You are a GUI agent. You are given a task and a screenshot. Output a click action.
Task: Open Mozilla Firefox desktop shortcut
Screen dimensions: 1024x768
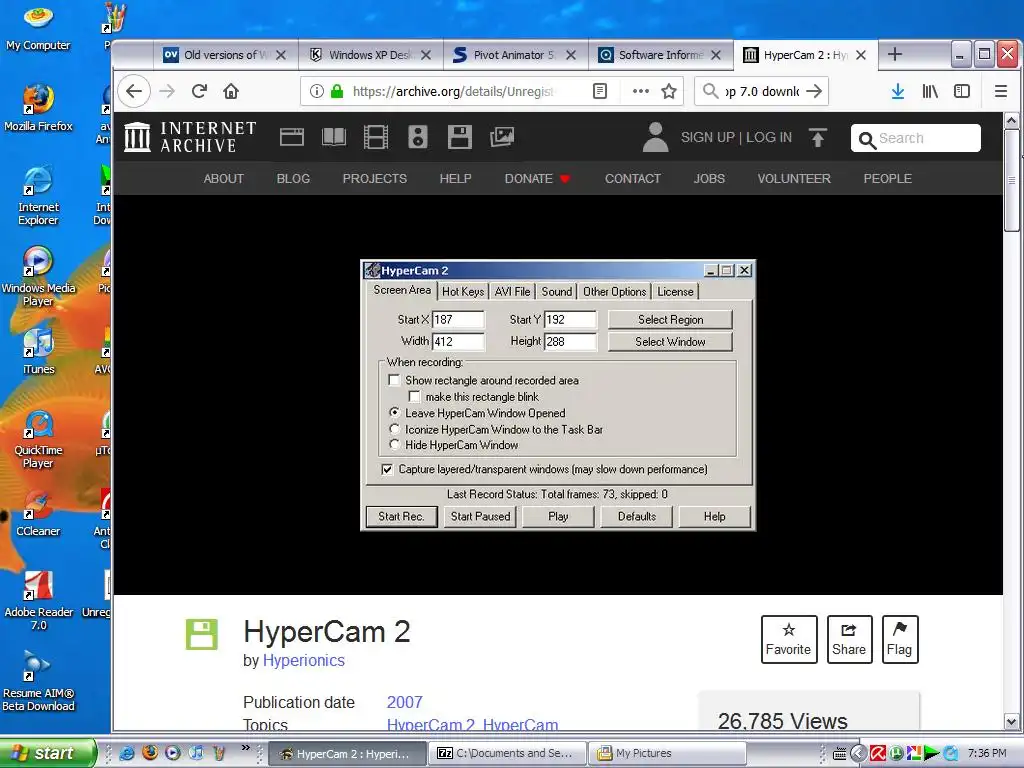pyautogui.click(x=38, y=108)
